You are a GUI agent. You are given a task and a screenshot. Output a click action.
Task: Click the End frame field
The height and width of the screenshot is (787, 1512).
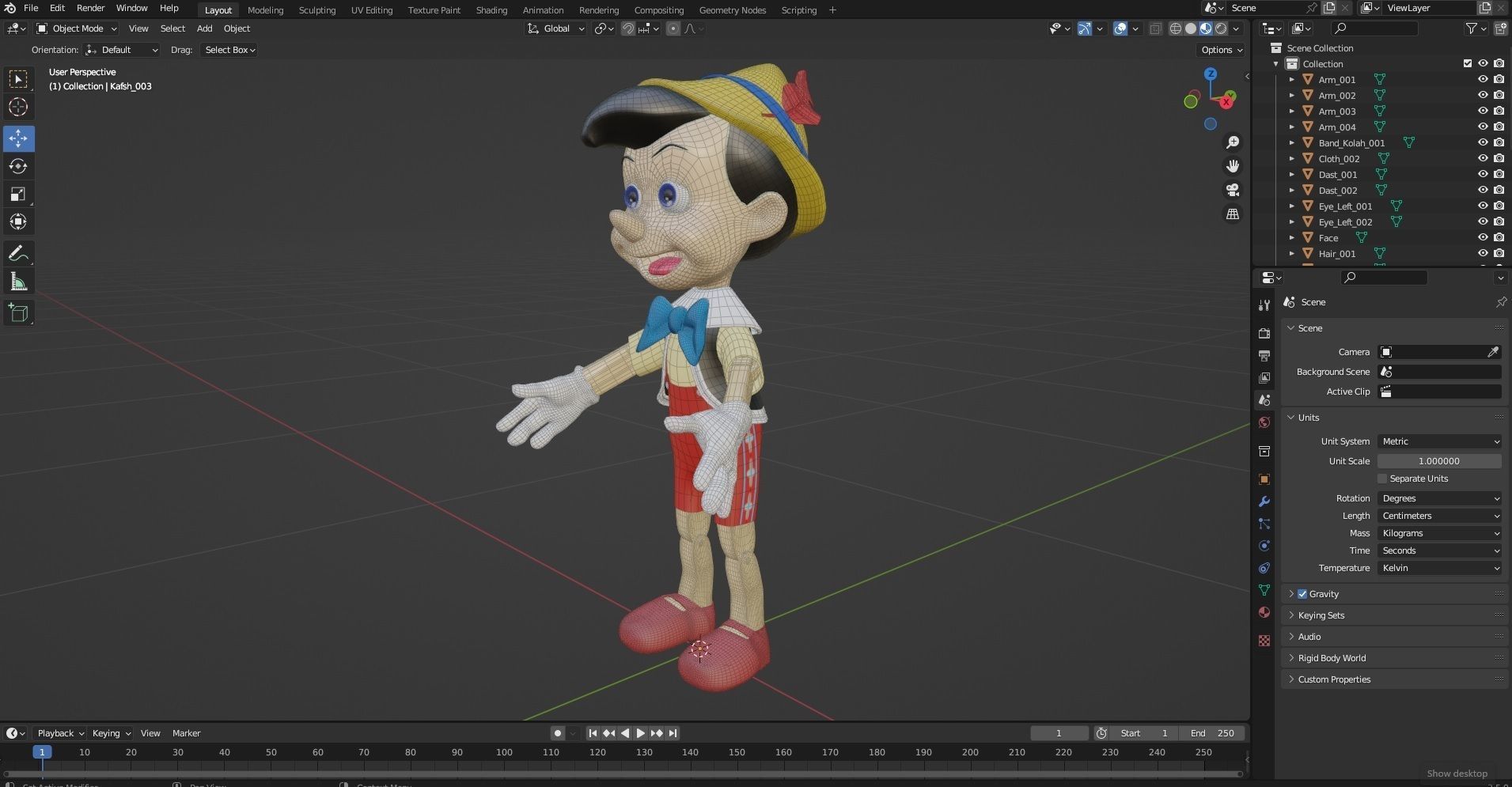[x=1212, y=733]
